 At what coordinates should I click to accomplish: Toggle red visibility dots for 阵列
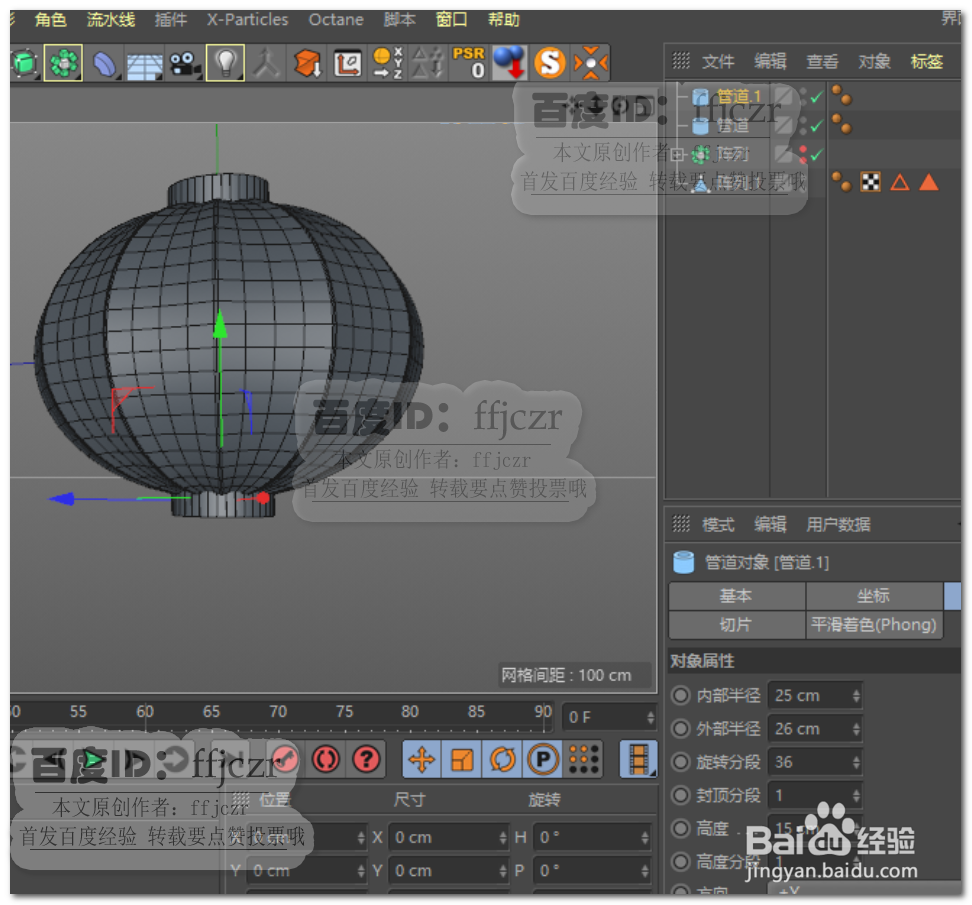(803, 153)
